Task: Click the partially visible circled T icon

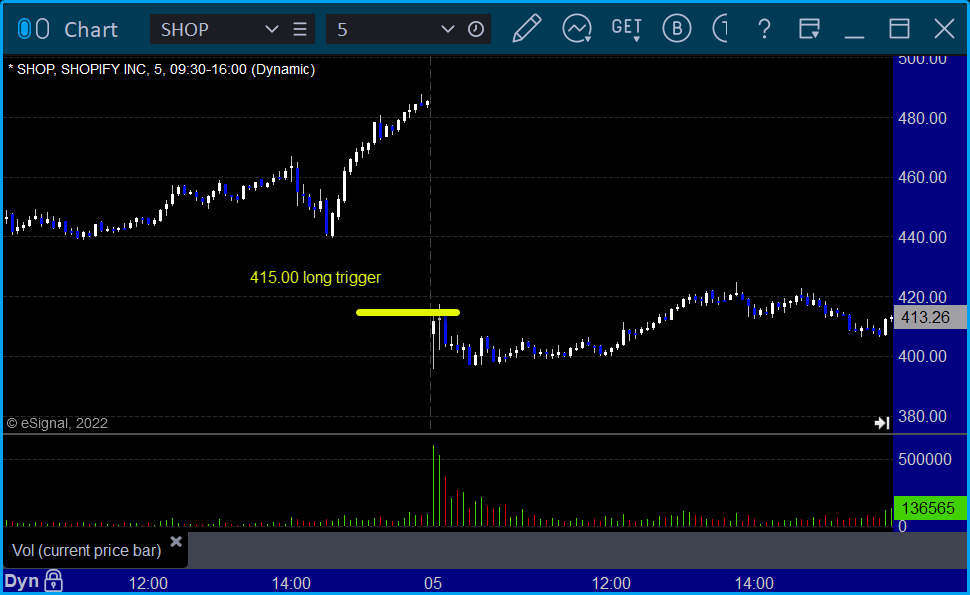Action: [x=720, y=28]
